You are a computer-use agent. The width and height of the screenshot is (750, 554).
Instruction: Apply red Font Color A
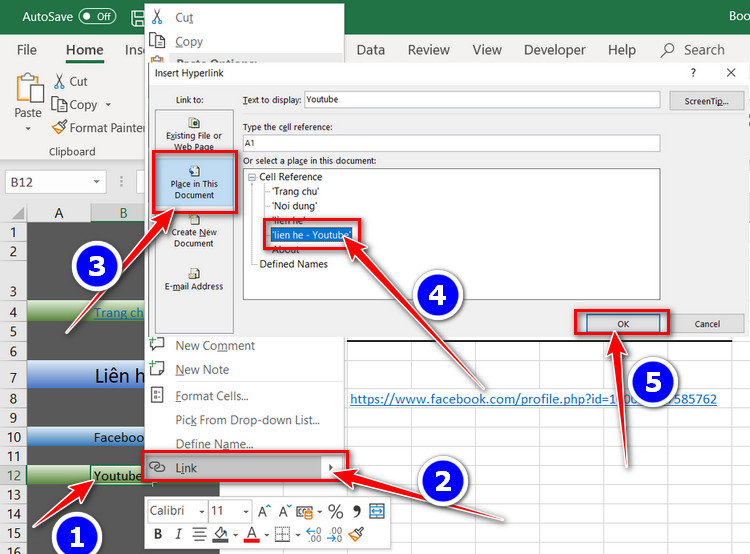point(252,534)
